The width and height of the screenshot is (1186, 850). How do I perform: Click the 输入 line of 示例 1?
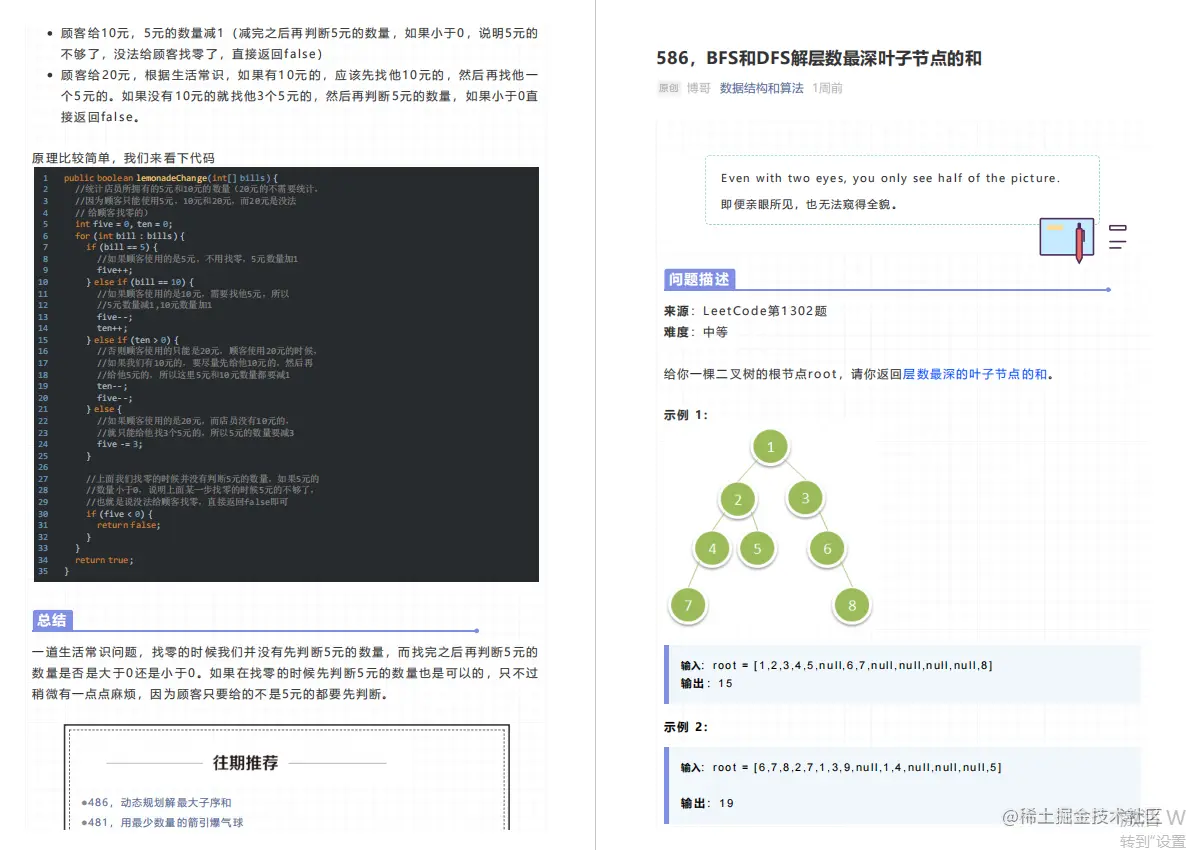coord(834,666)
